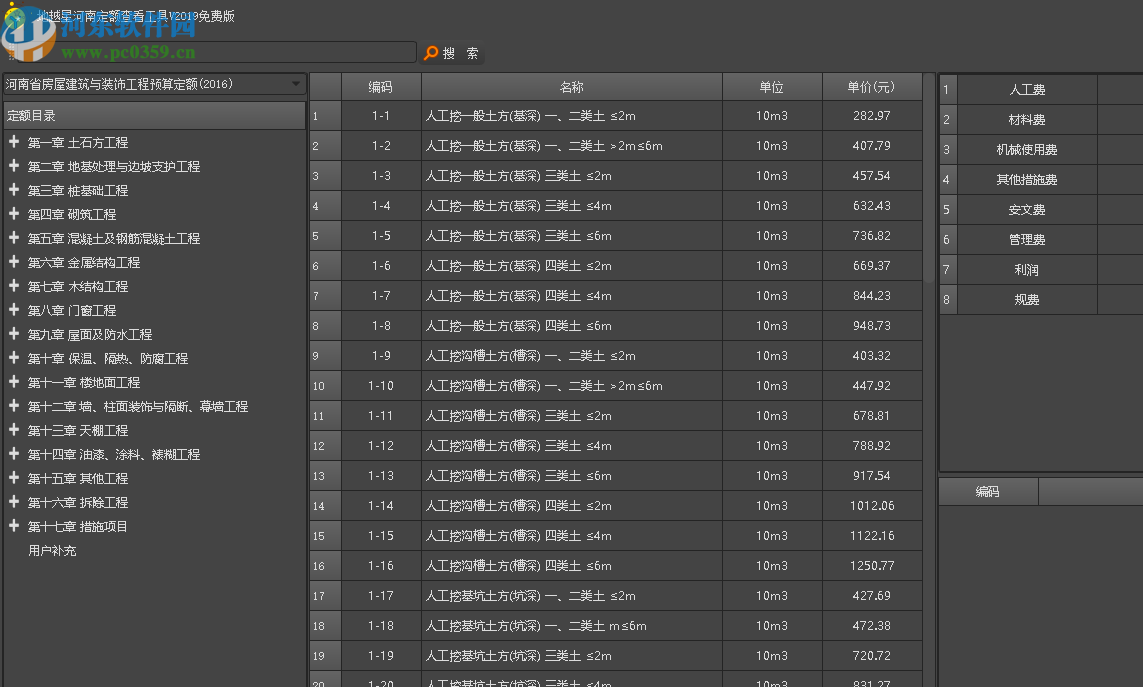Select 第十六章 拆除工程 label

tap(78, 502)
